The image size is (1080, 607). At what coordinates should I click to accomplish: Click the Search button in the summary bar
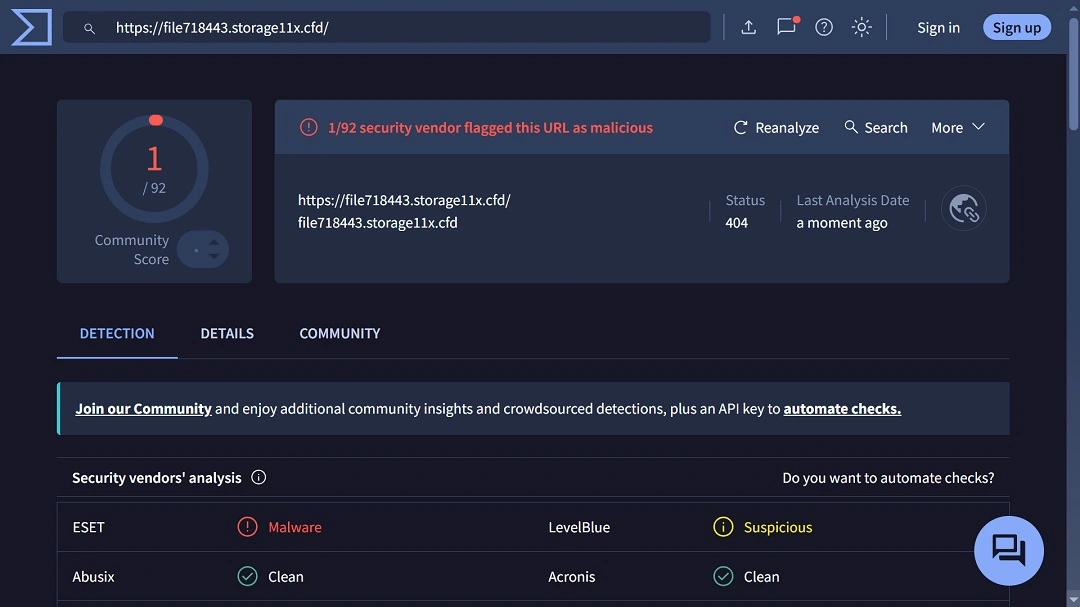click(876, 127)
